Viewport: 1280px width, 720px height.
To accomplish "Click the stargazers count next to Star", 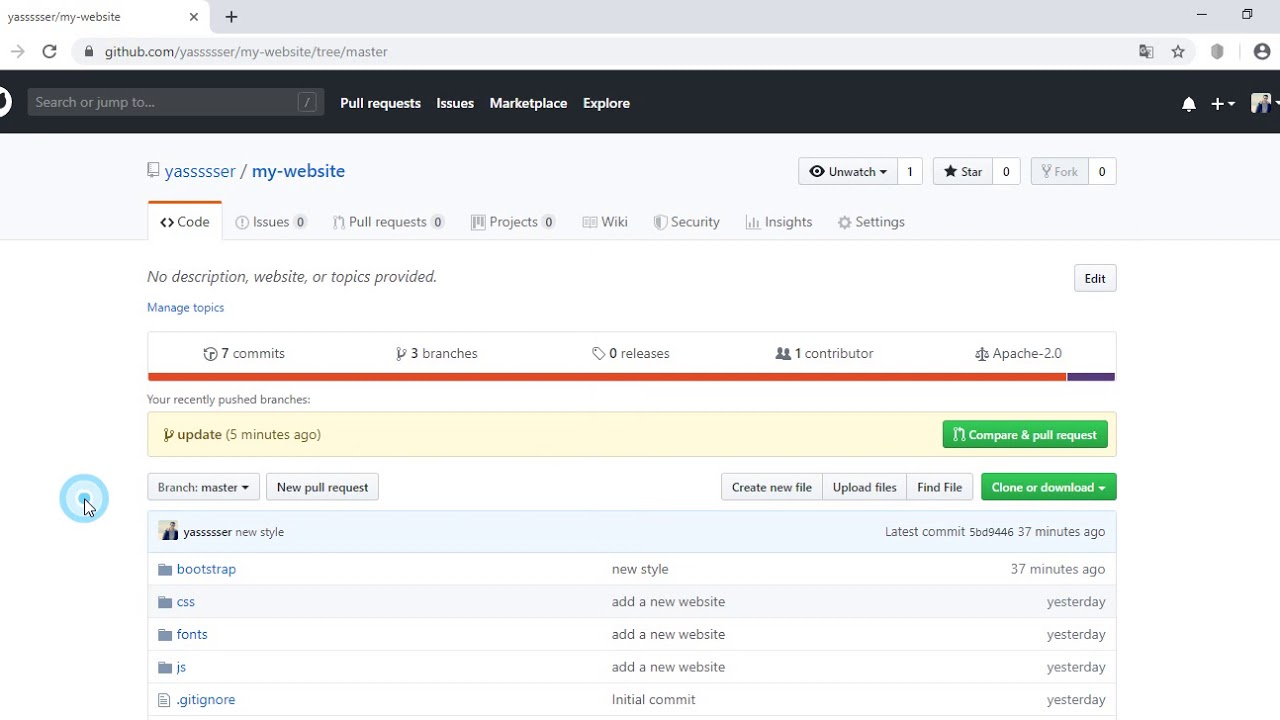I will coord(1006,172).
